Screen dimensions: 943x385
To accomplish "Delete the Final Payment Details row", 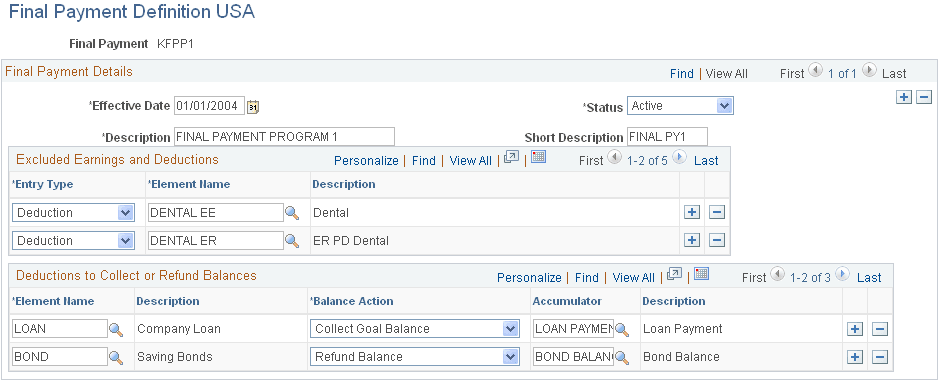I will (924, 97).
